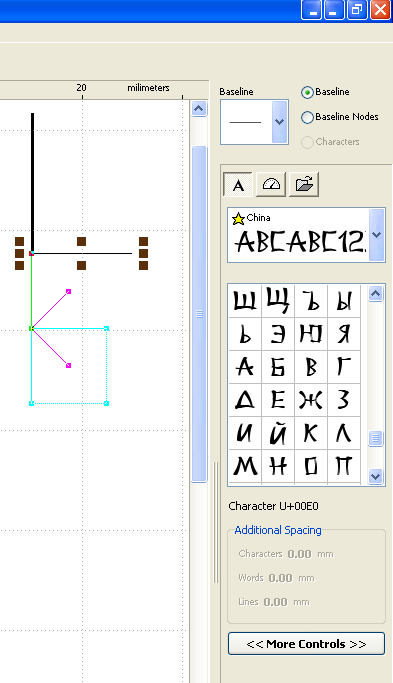Image resolution: width=393 pixels, height=683 pixels.
Task: Open the China font dropdown list
Action: coord(376,235)
